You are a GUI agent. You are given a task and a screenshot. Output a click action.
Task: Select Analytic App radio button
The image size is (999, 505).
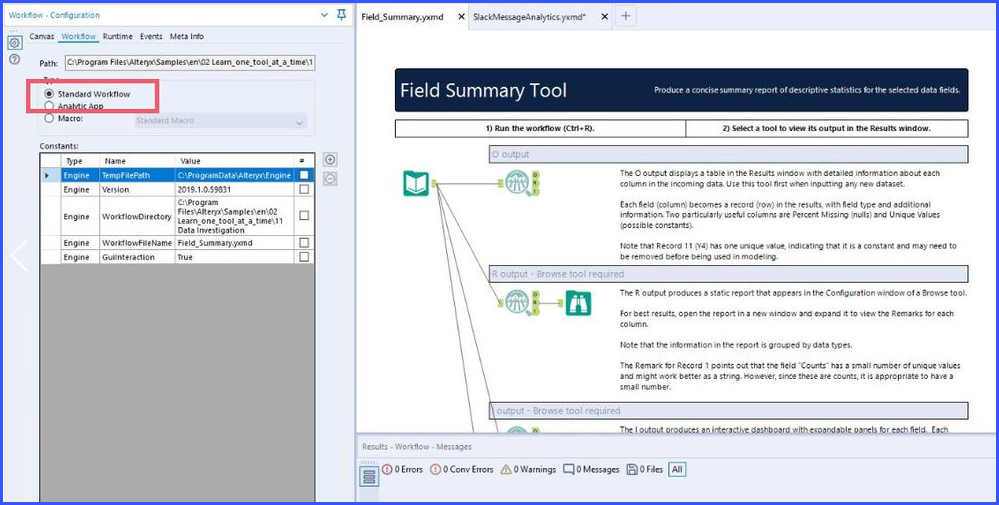point(49,106)
